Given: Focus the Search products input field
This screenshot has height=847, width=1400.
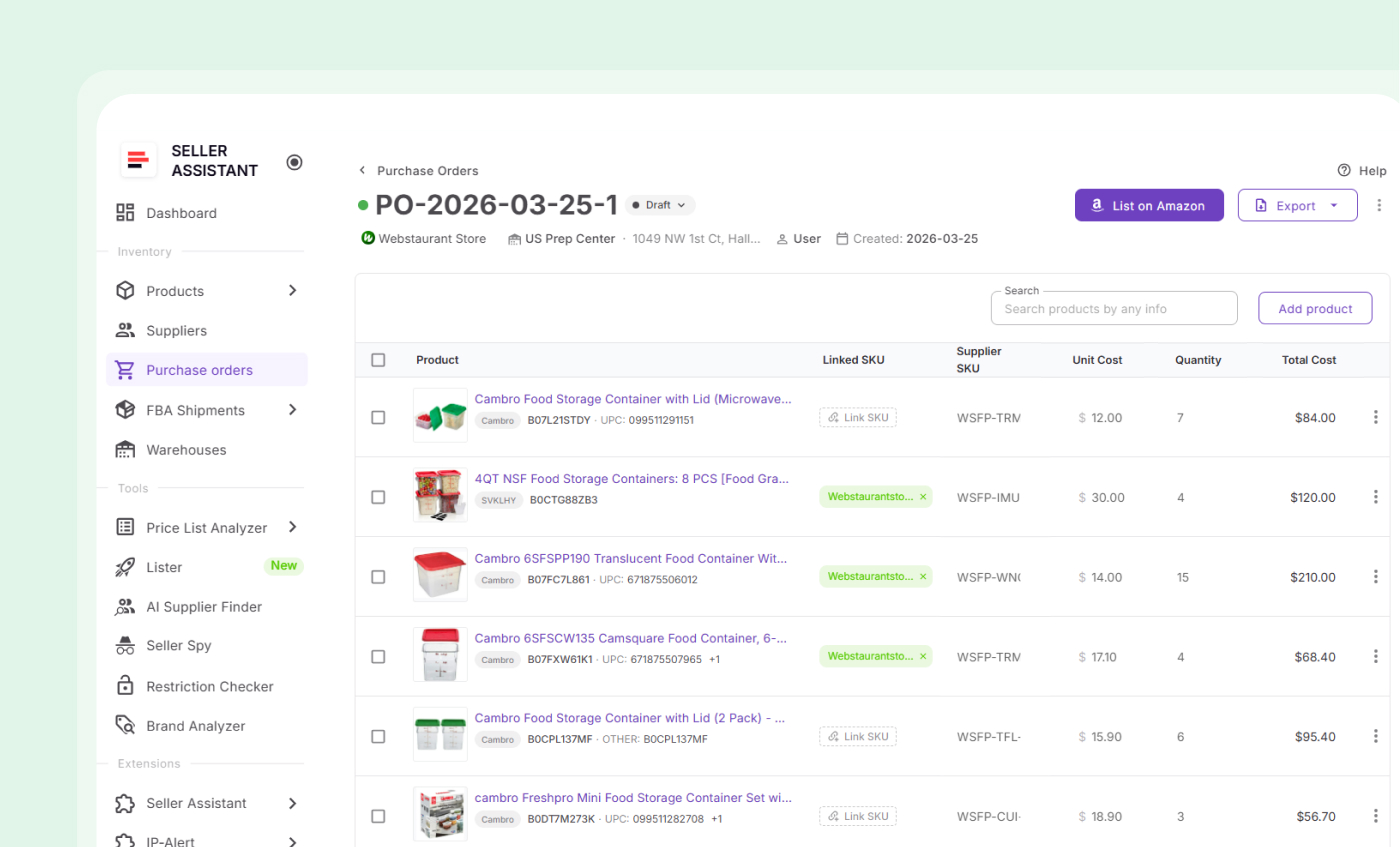Looking at the screenshot, I should coord(1114,309).
